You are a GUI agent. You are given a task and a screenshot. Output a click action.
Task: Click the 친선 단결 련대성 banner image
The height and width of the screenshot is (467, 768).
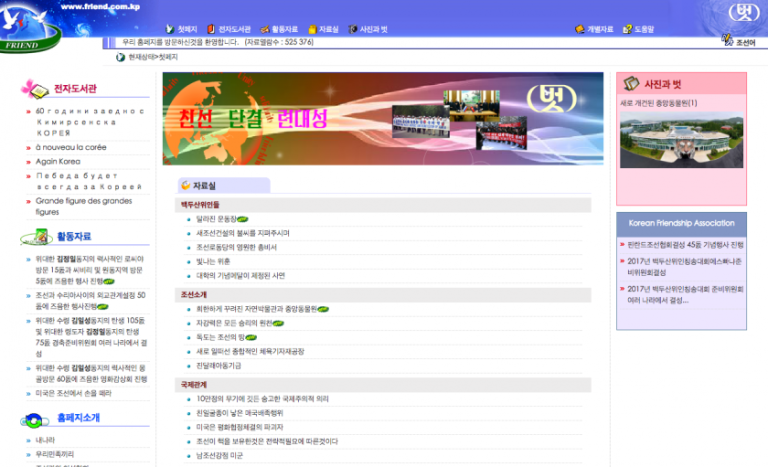click(383, 119)
